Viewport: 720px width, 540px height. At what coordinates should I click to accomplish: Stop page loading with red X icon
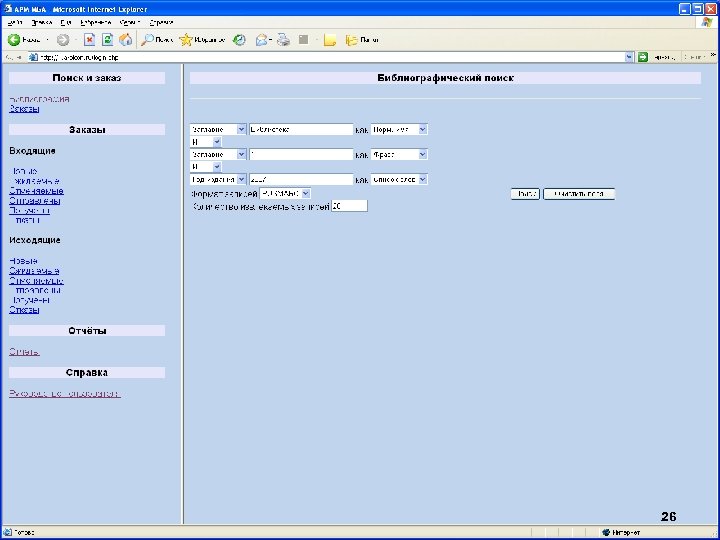pos(89,40)
